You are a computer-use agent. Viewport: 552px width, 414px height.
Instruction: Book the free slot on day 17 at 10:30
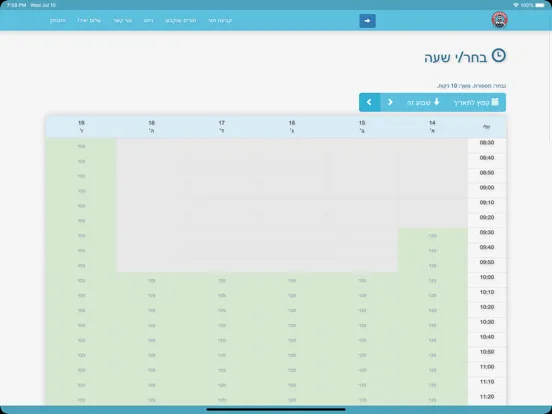pyautogui.click(x=222, y=325)
